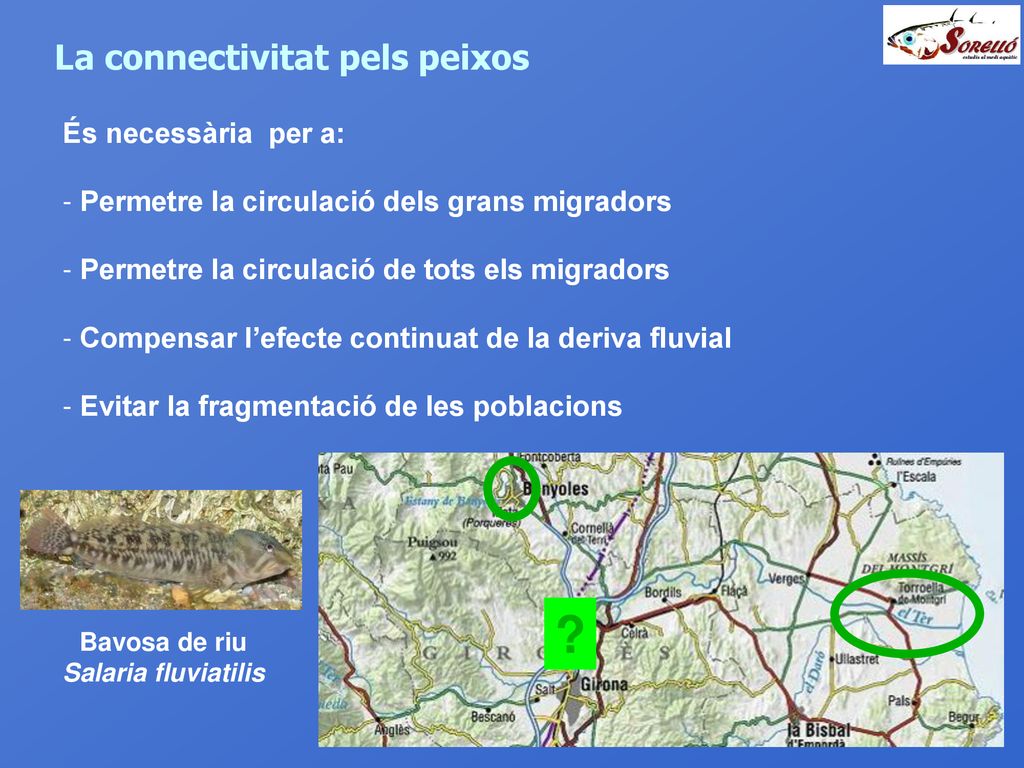Click the "Puigsou 992" peak label

(432, 549)
